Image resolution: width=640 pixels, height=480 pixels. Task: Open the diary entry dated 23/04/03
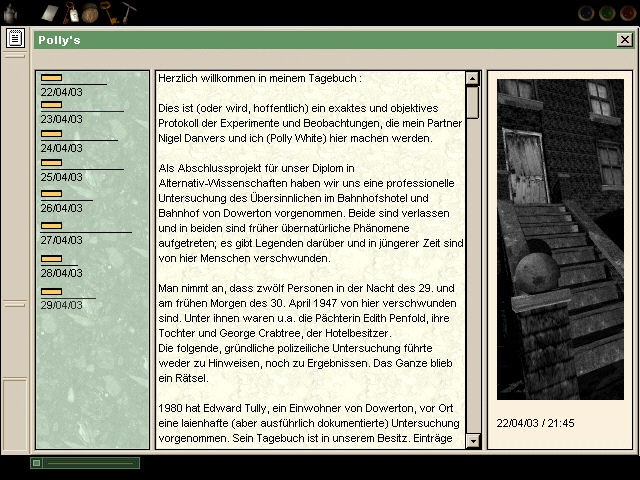pos(61,119)
